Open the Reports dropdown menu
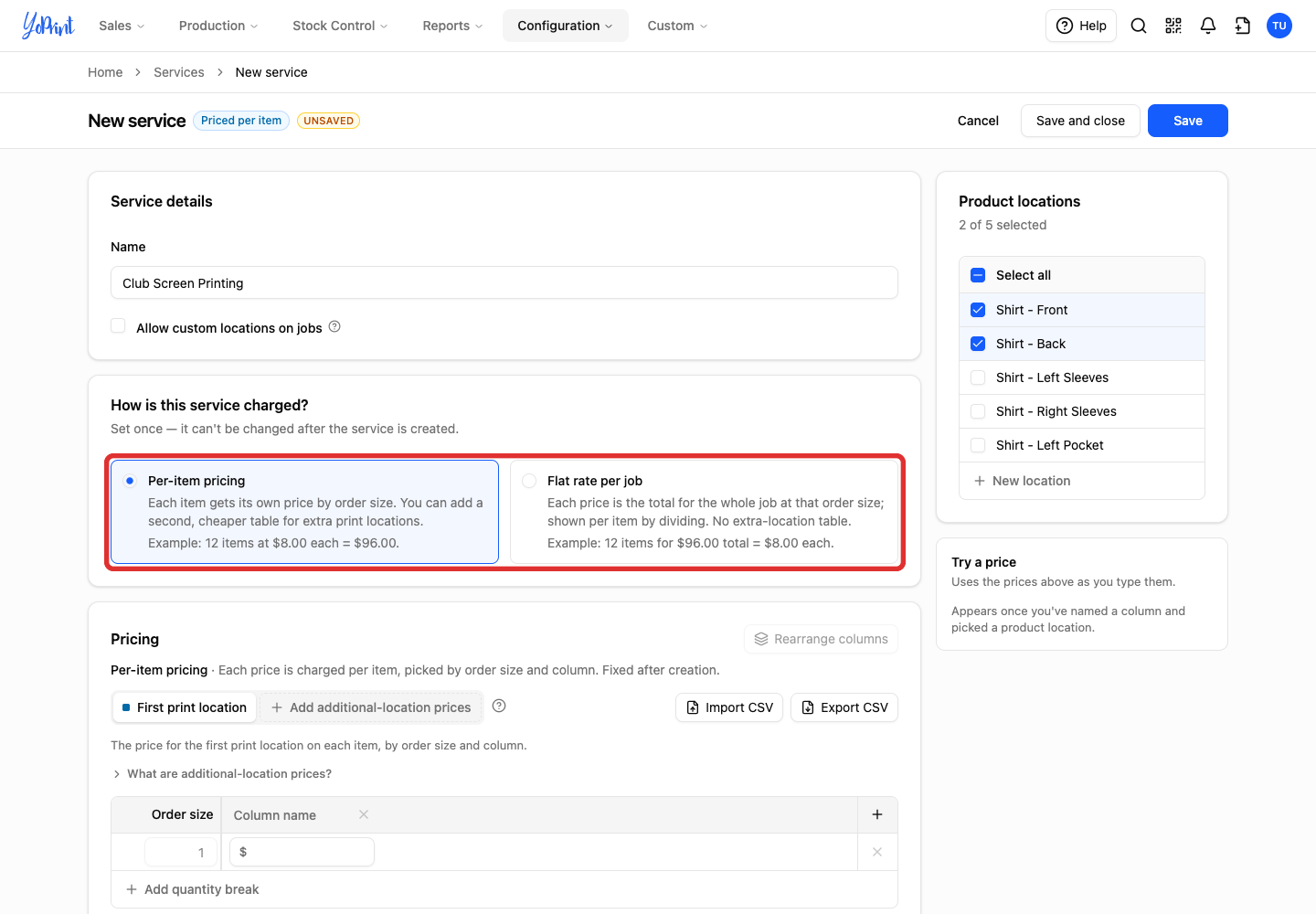This screenshot has width=1316, height=914. tap(452, 26)
